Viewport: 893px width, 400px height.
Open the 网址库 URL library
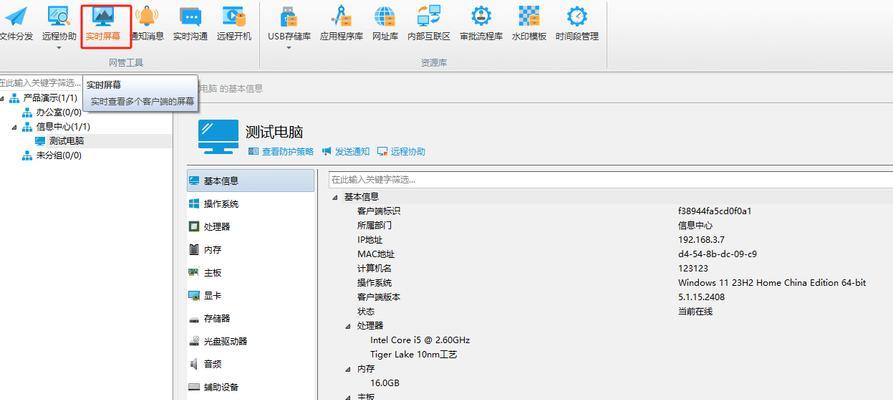click(385, 23)
